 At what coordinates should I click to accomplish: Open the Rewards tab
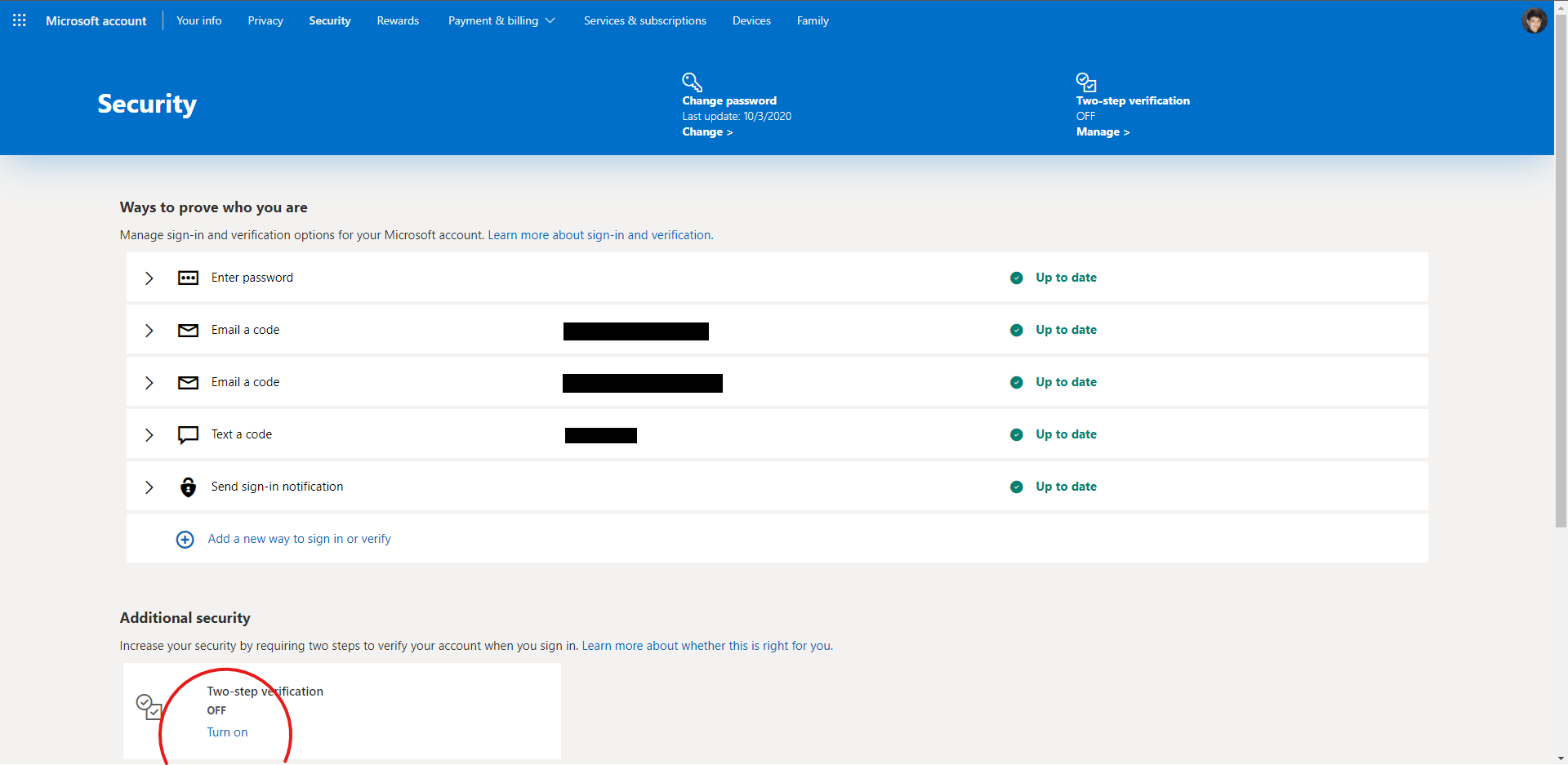398,20
